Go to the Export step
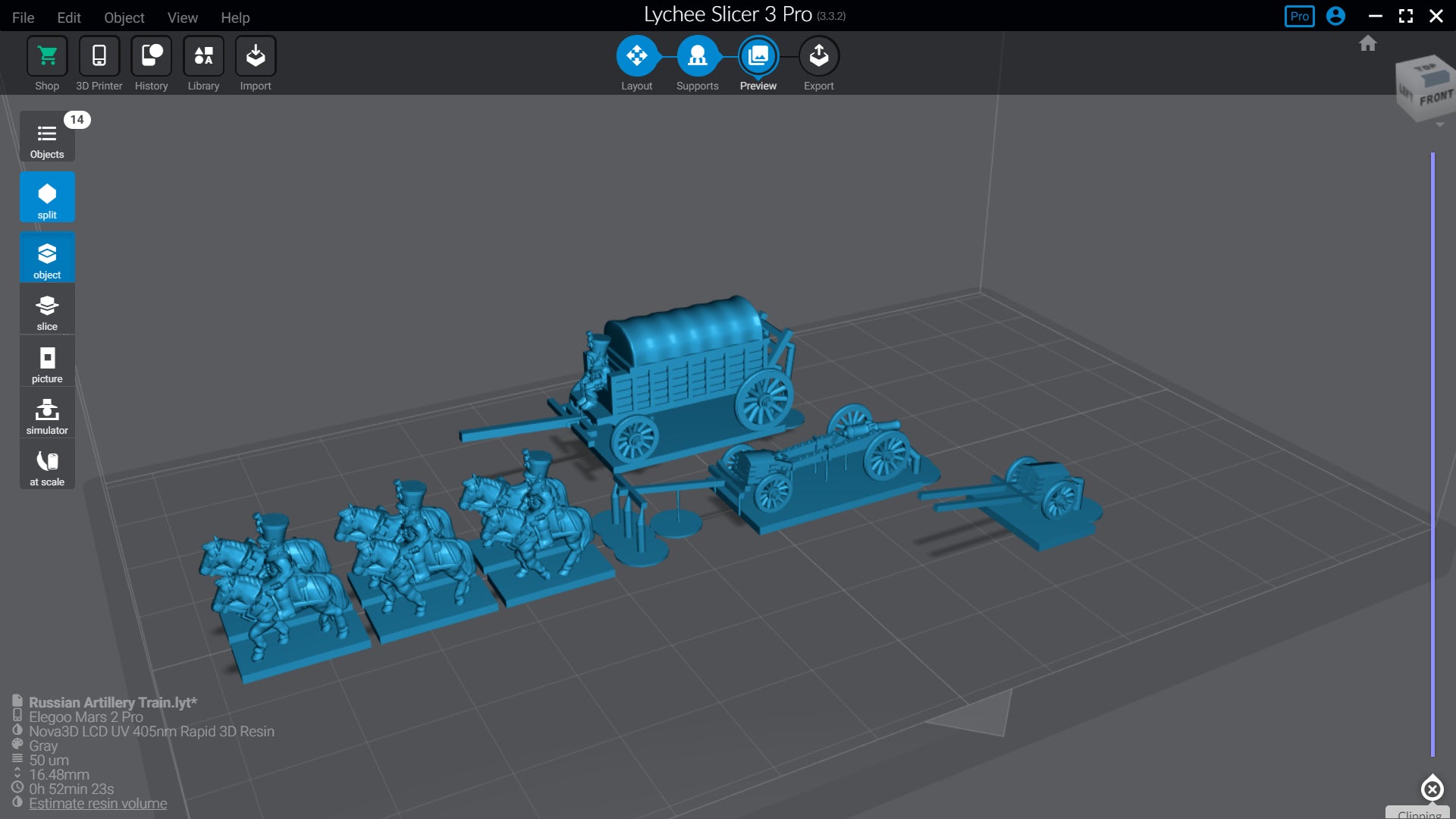The width and height of the screenshot is (1456, 819). click(x=818, y=56)
